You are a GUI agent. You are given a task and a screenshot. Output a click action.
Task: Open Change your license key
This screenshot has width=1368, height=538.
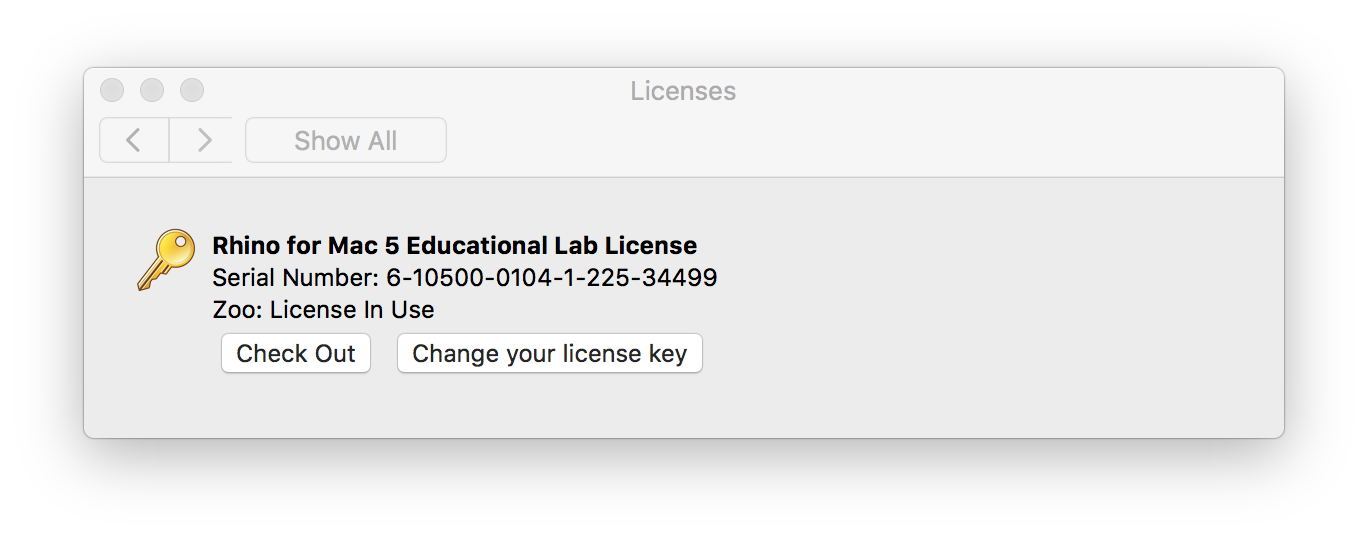[x=550, y=353]
